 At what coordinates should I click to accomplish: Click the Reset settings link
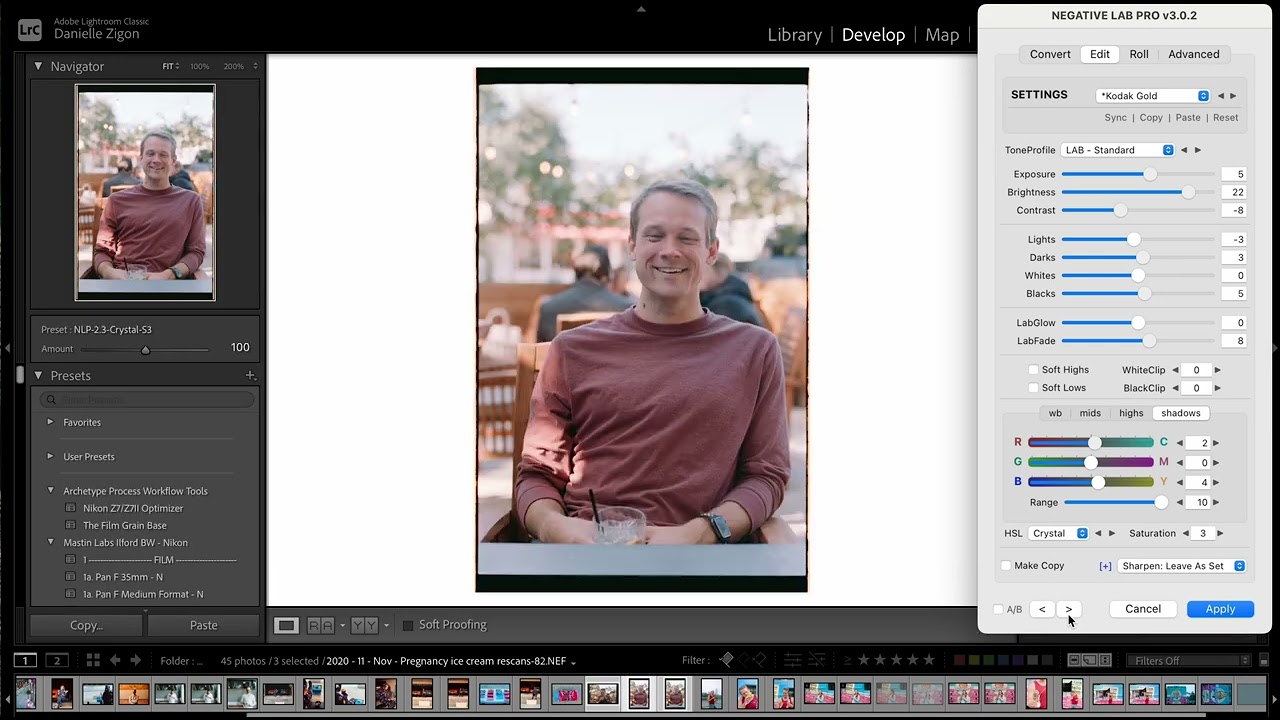click(x=1225, y=118)
